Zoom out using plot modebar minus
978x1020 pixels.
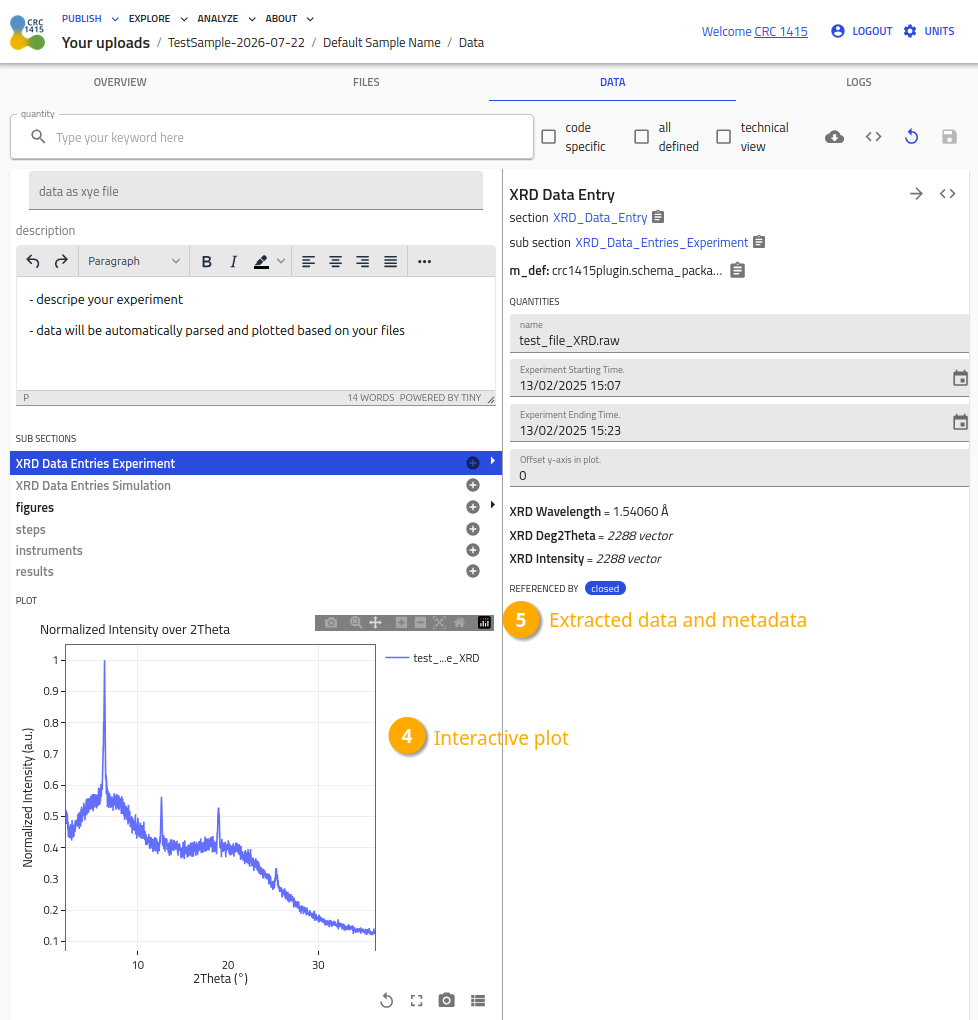coord(420,623)
